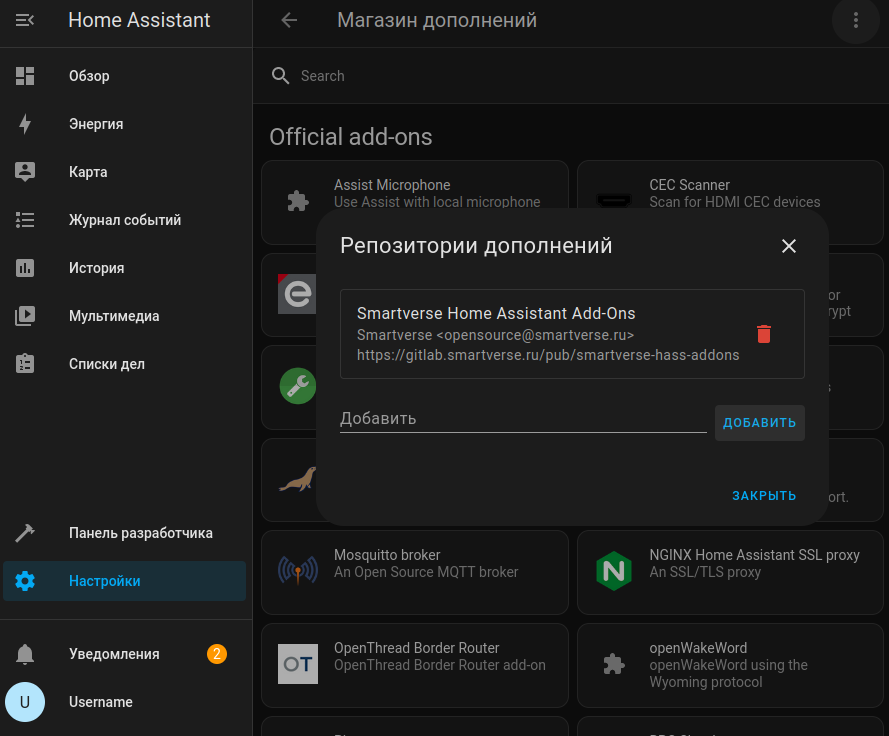The image size is (889, 736).
Task: Open Энергия in the sidebar
Action: [96, 124]
